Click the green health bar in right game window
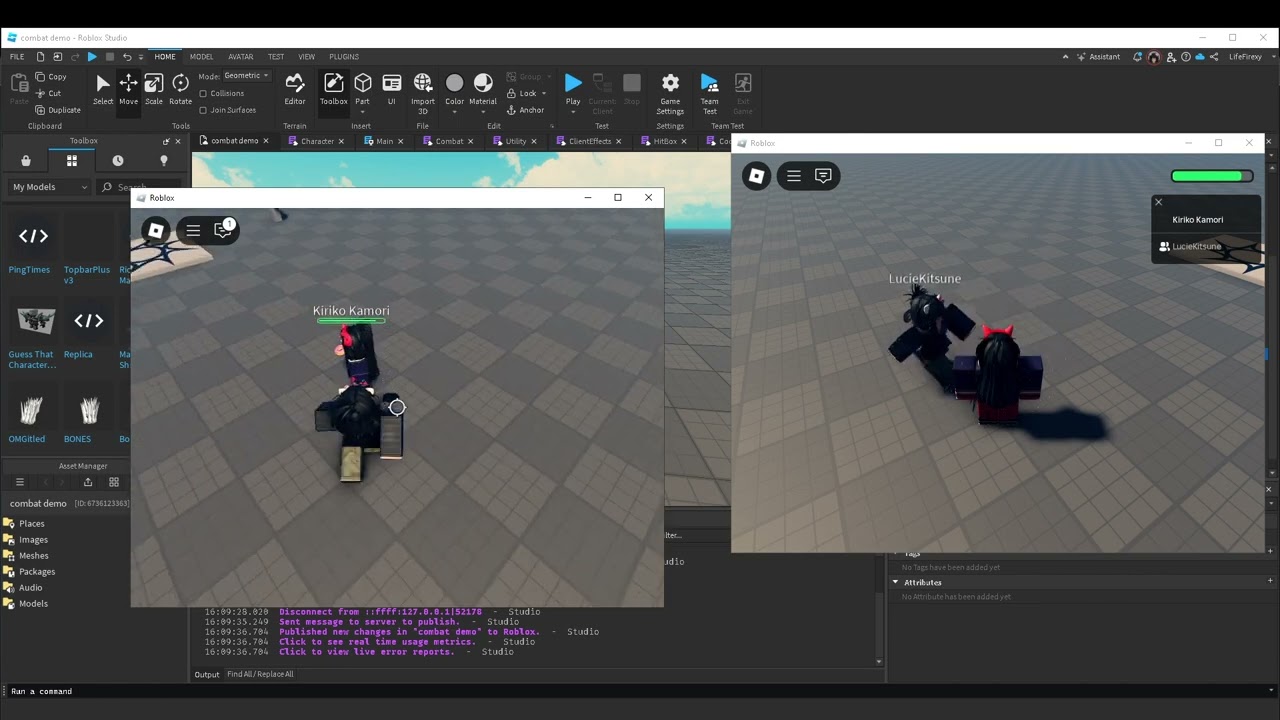Screen dimensions: 1280x720 point(1212,176)
